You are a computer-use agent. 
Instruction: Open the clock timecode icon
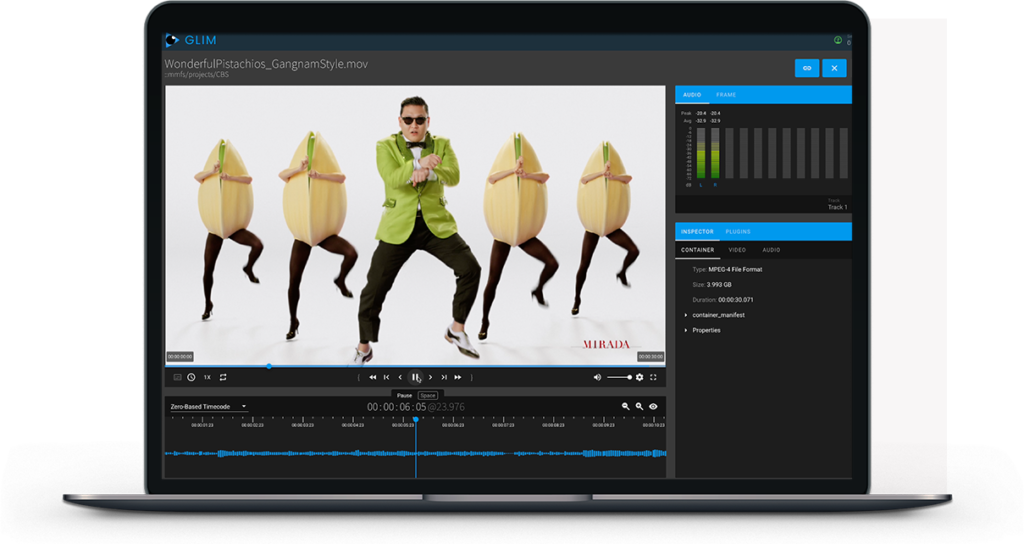[191, 377]
